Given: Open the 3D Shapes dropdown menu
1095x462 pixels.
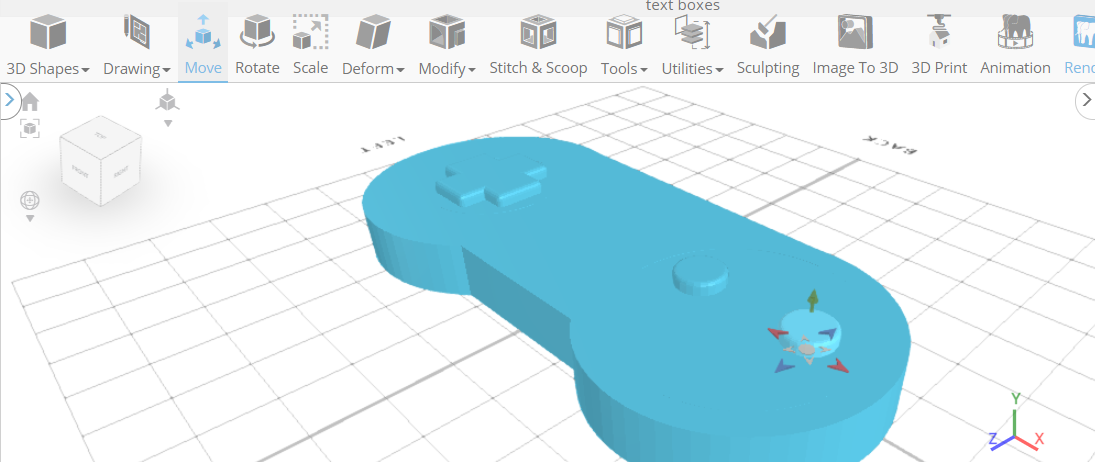Looking at the screenshot, I should tap(47, 47).
